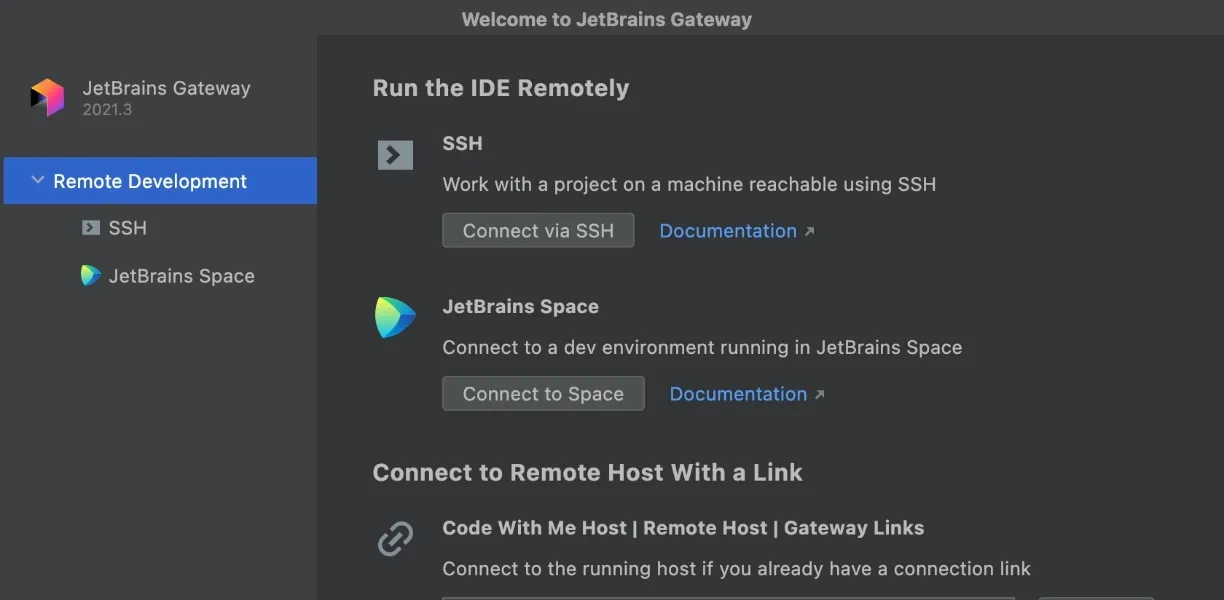Click Connect to Remote Host With a Link heading
The image size is (1224, 600).
tap(588, 472)
